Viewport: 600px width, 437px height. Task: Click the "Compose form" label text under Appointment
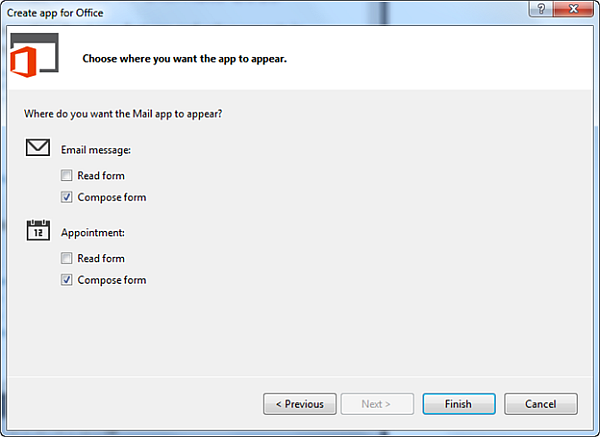click(x=112, y=280)
